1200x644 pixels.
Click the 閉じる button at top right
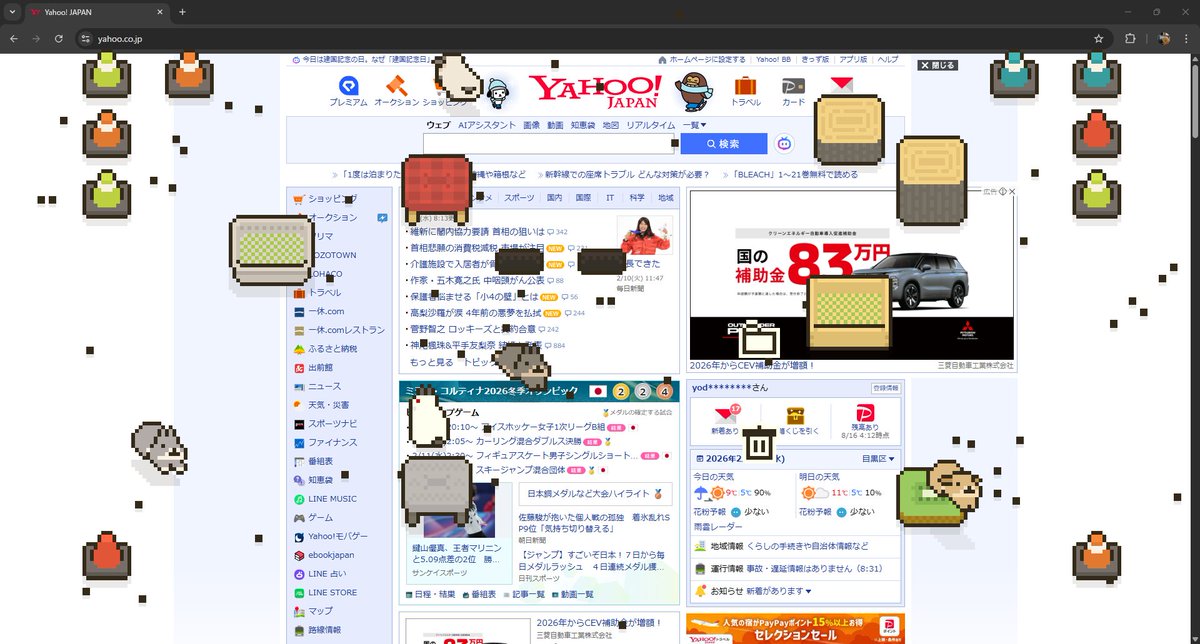click(x=937, y=65)
